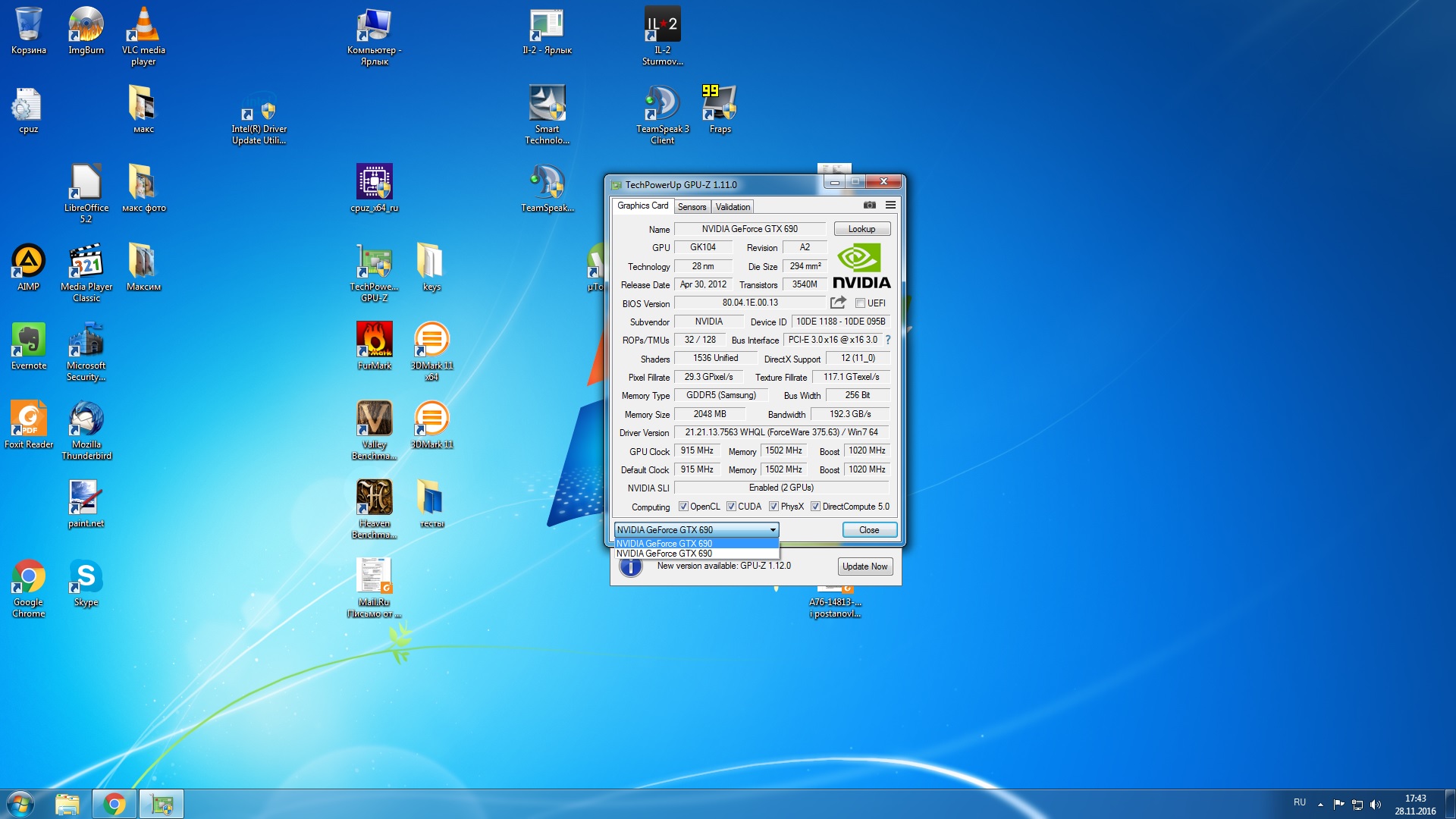Click the GPU-Z taskbar button
Viewport: 1456px width, 819px height.
(162, 804)
